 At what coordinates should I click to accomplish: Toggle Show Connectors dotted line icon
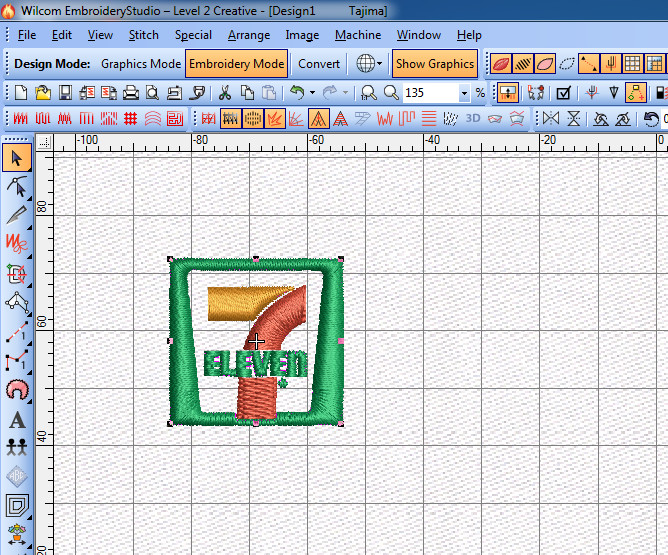[x=588, y=64]
